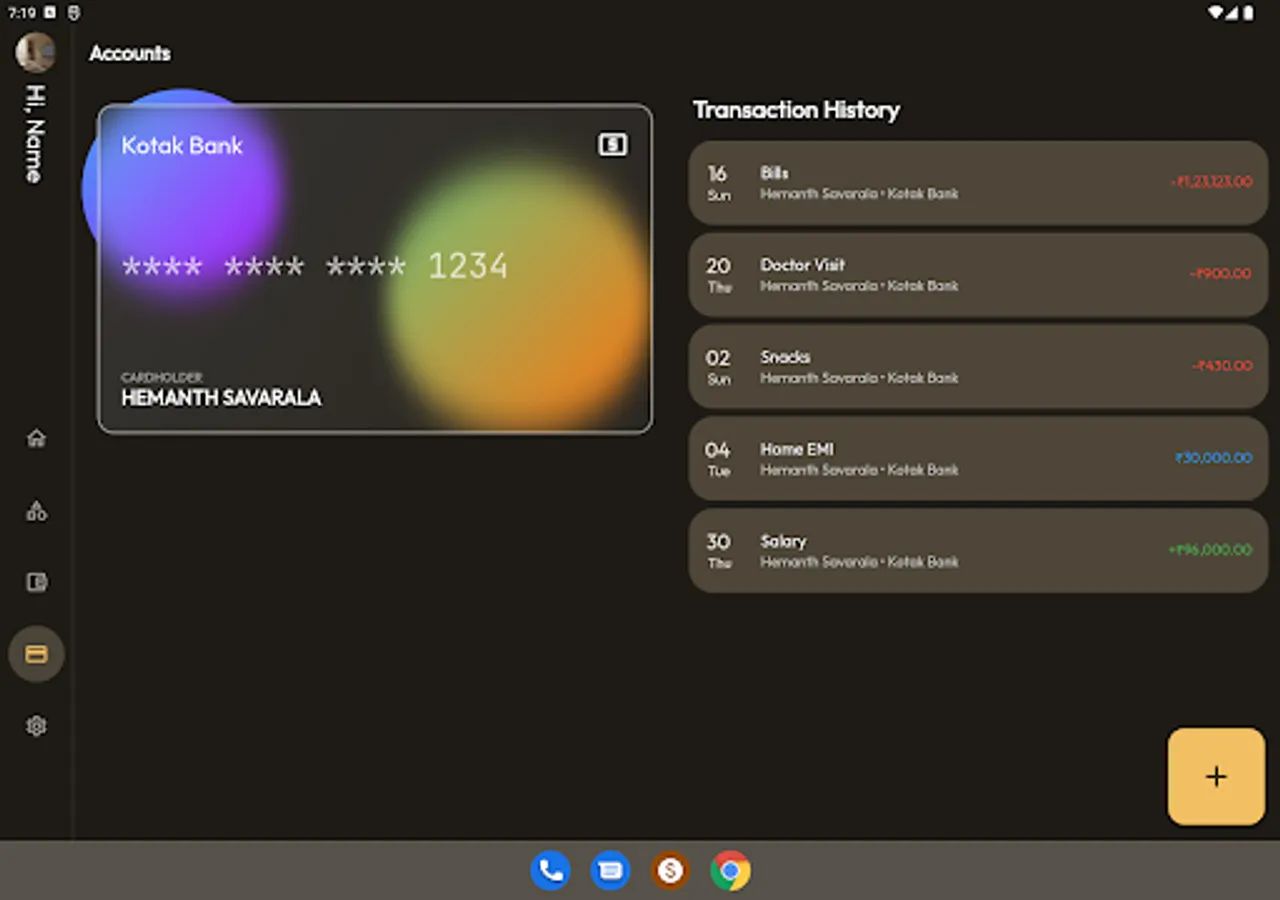Click the ₹30,000.00 blue amount
1280x900 pixels.
(1214, 458)
